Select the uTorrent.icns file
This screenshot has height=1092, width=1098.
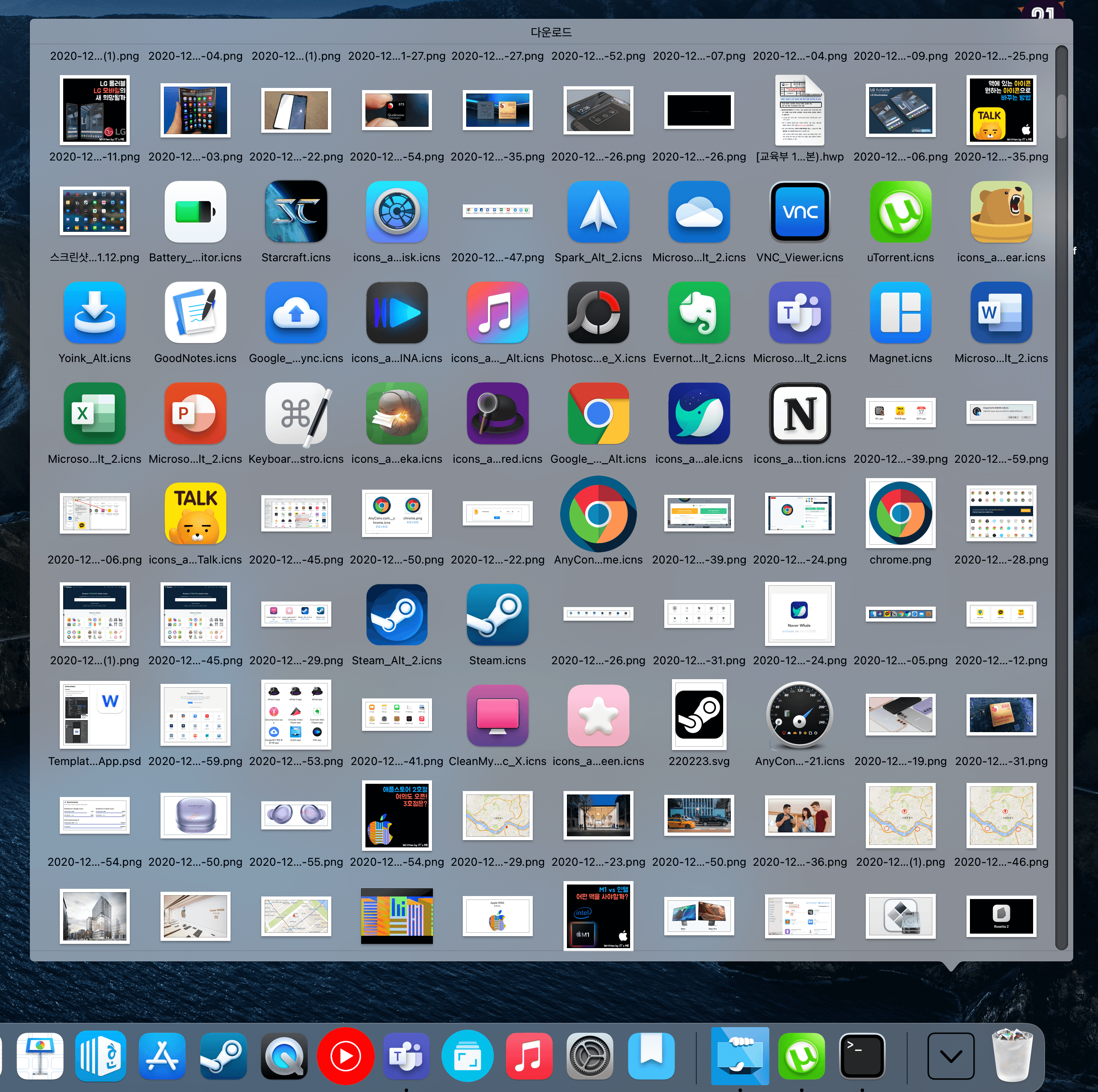899,212
